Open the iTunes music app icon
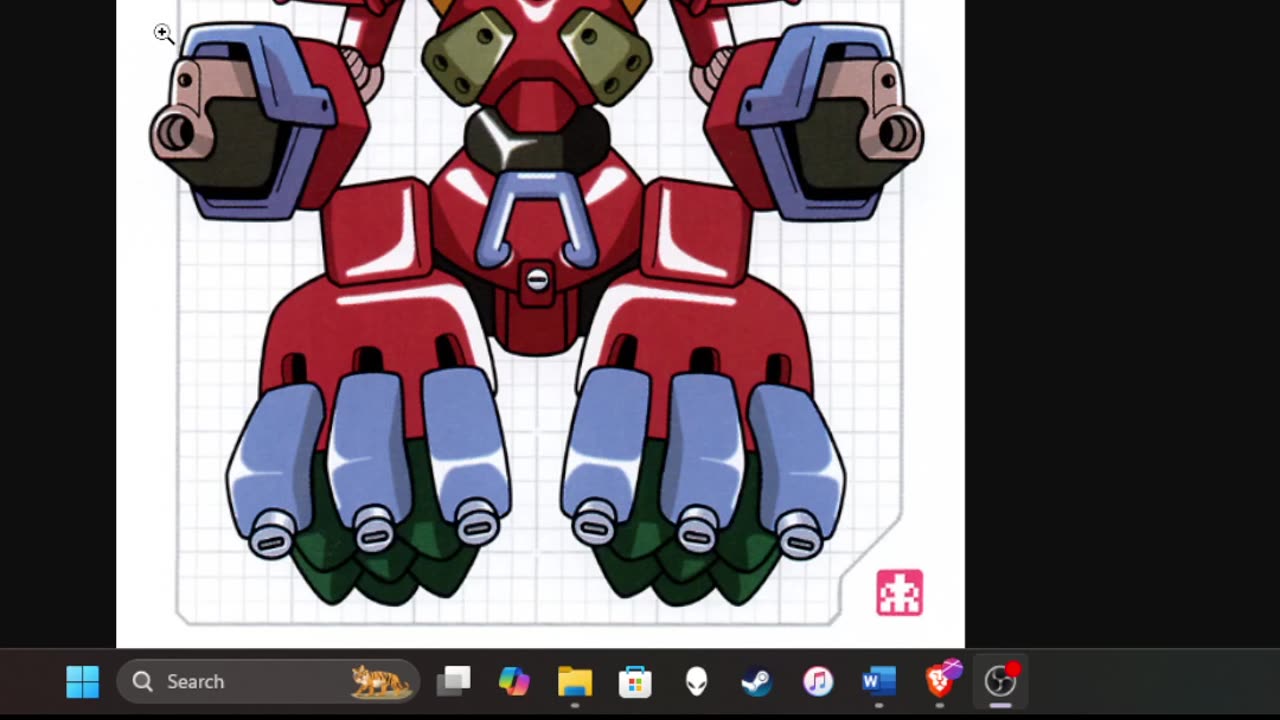The height and width of the screenshot is (720, 1280). coord(818,682)
